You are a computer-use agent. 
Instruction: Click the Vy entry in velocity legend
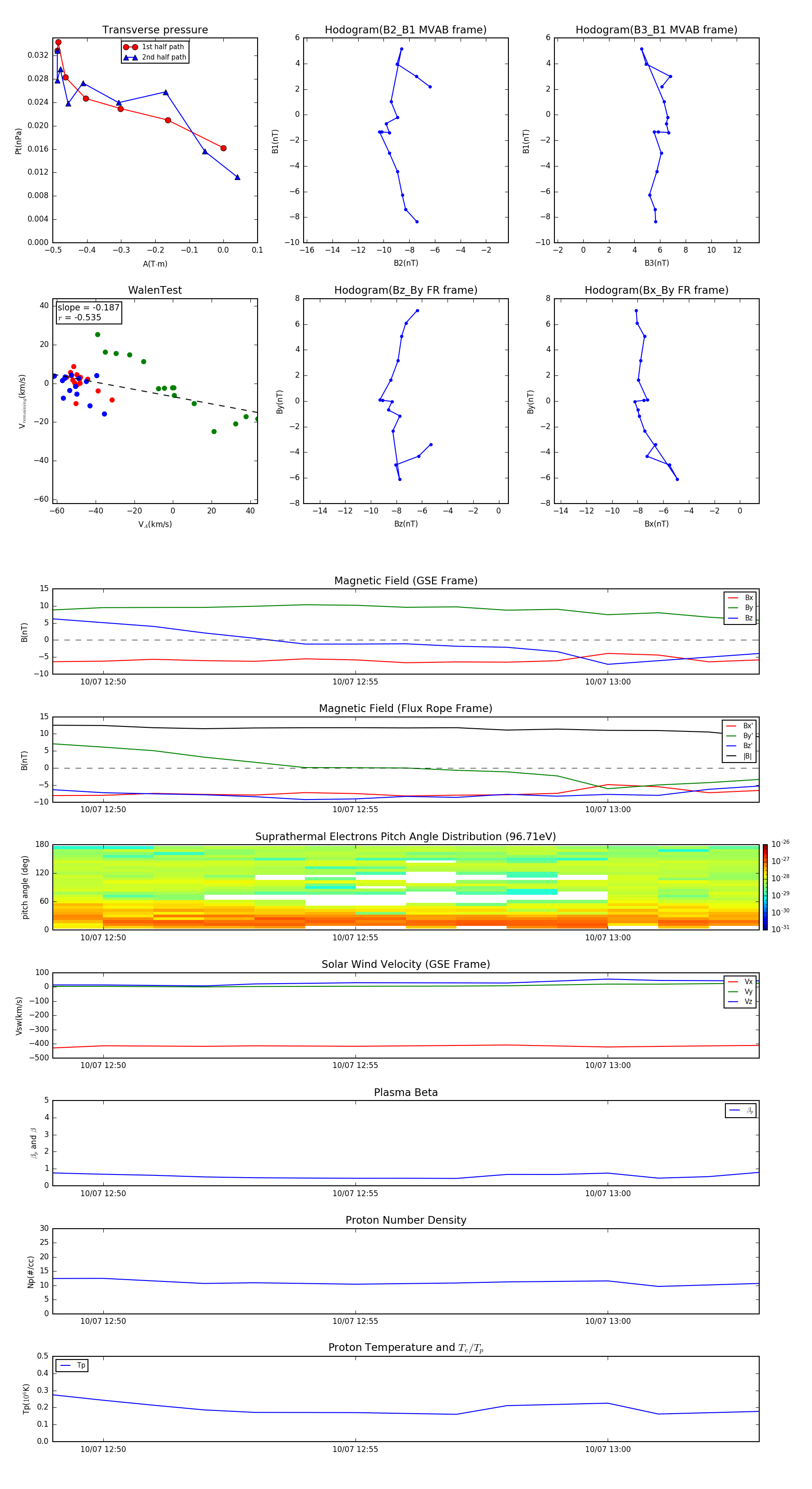tap(740, 991)
